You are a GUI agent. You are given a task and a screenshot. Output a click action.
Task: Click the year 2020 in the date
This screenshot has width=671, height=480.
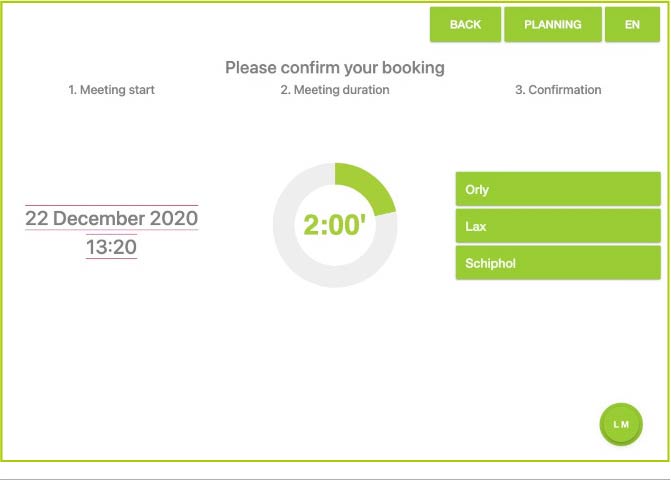[174, 218]
